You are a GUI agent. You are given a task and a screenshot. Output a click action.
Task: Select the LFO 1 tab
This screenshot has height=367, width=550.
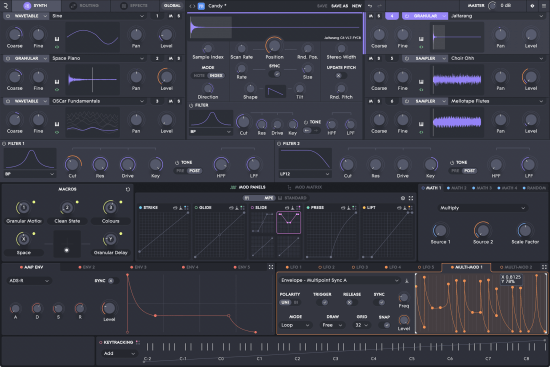coord(294,267)
